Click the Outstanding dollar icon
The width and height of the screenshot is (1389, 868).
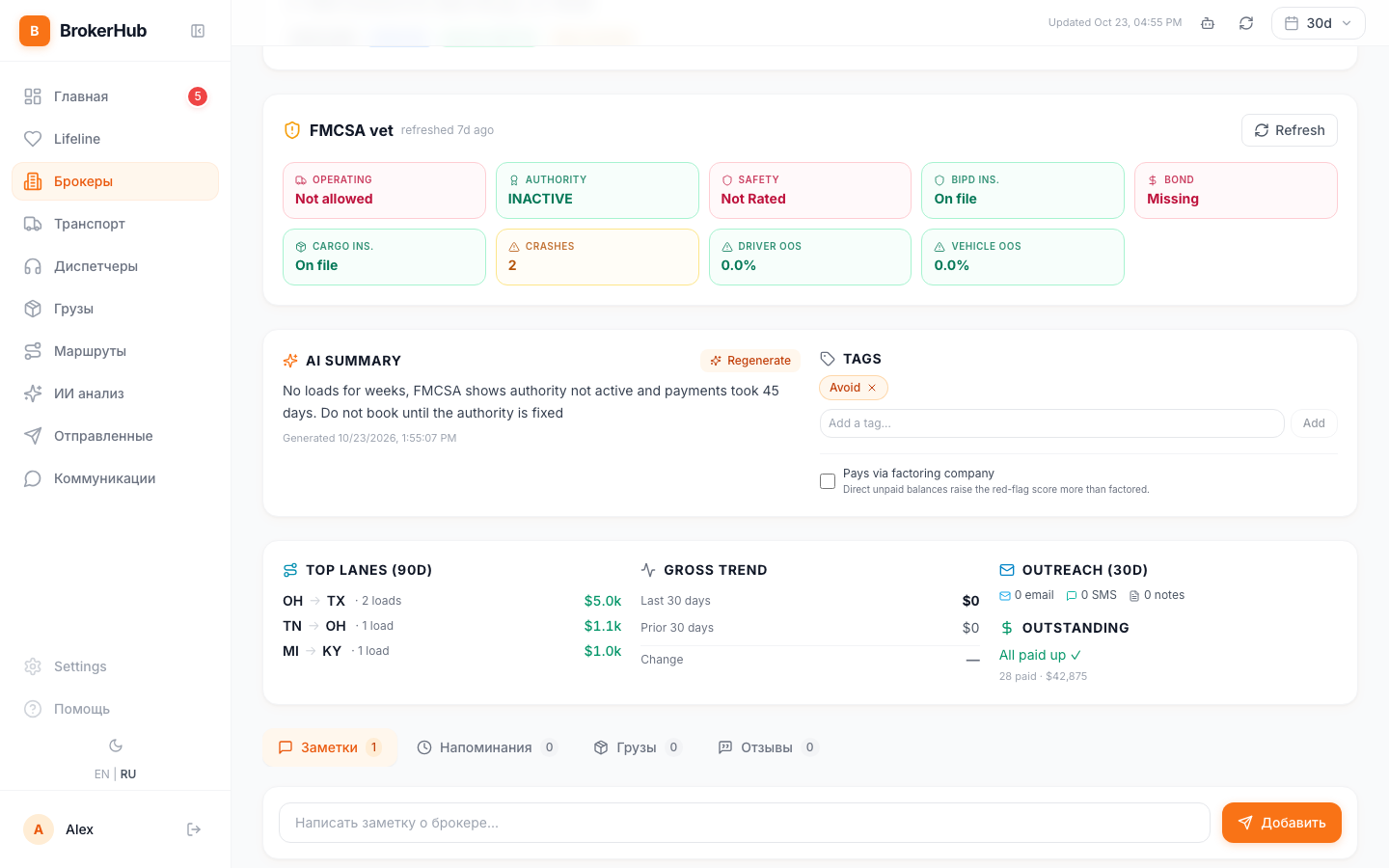click(x=1007, y=628)
